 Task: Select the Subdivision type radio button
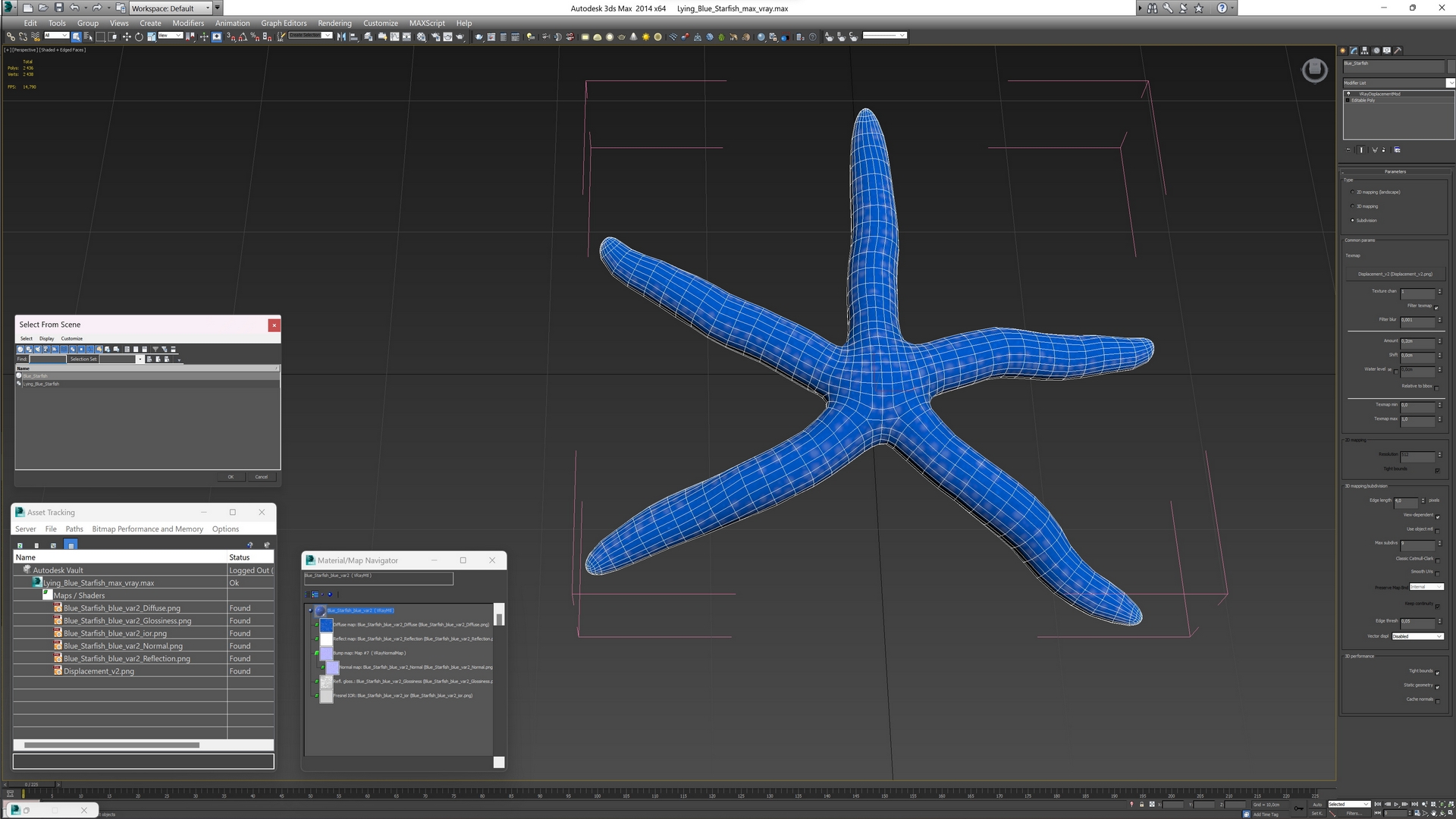[x=1352, y=221]
